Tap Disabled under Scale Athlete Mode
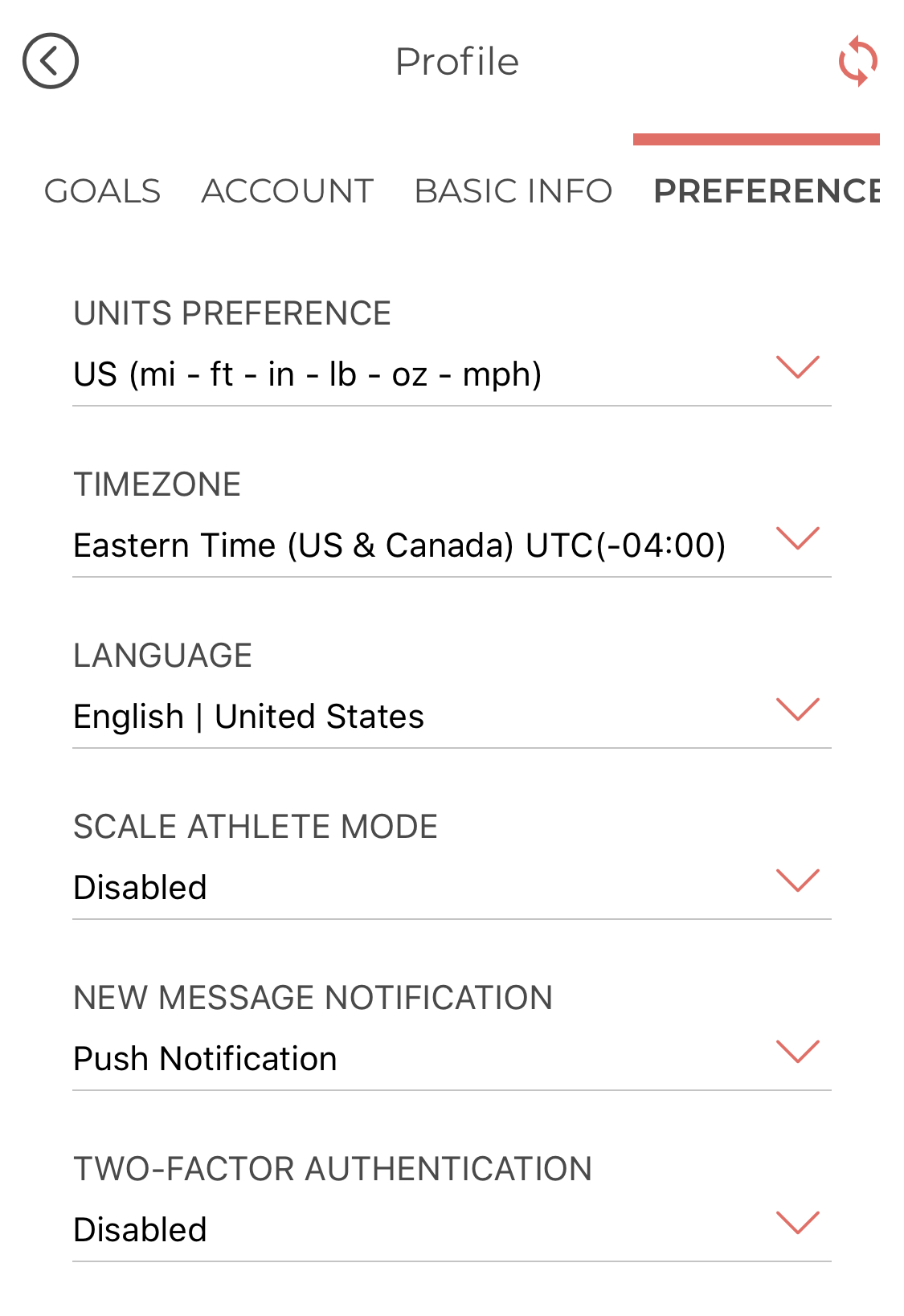The width and height of the screenshot is (904, 1316). click(141, 888)
